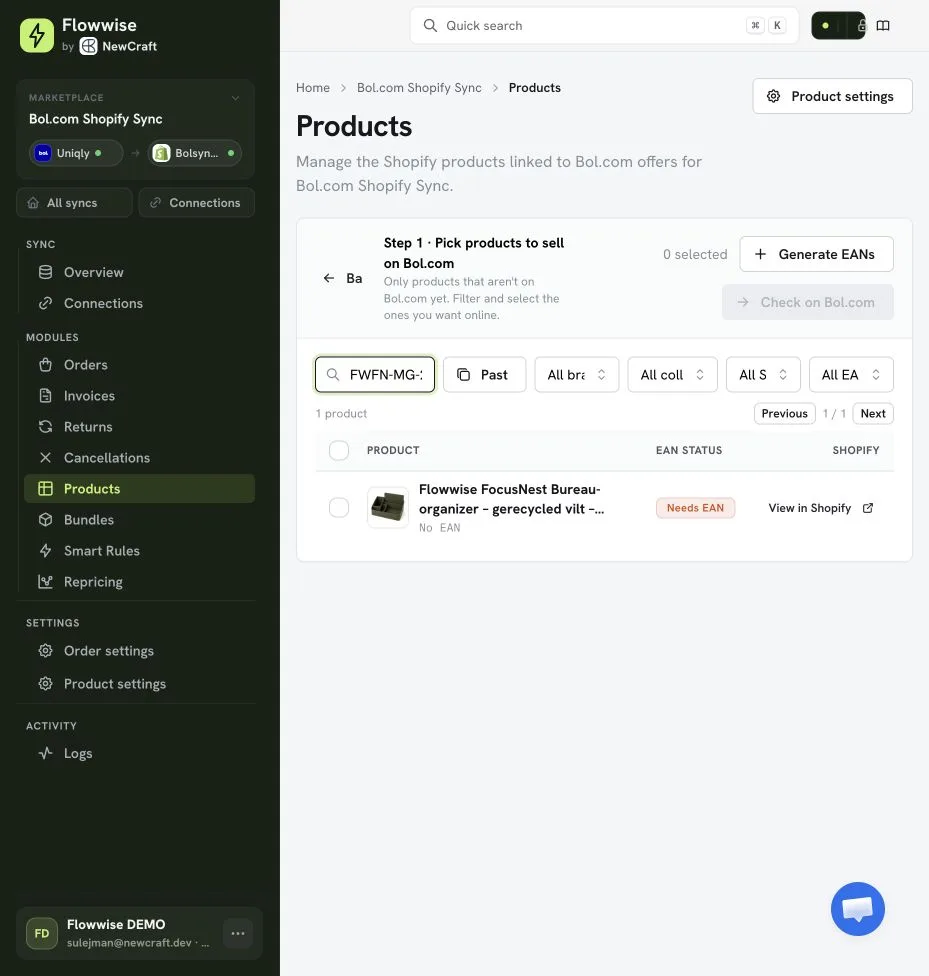Image resolution: width=929 pixels, height=976 pixels.
Task: Open the three-dots menu beside Flowwise DEMO
Action: (238, 933)
